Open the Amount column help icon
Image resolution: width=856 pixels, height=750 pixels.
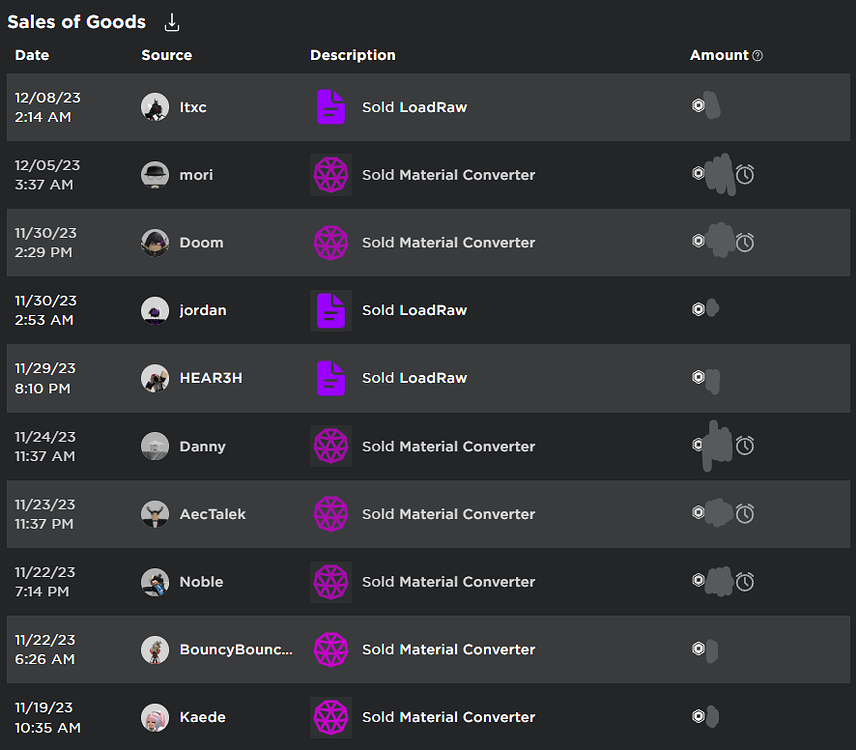[757, 55]
